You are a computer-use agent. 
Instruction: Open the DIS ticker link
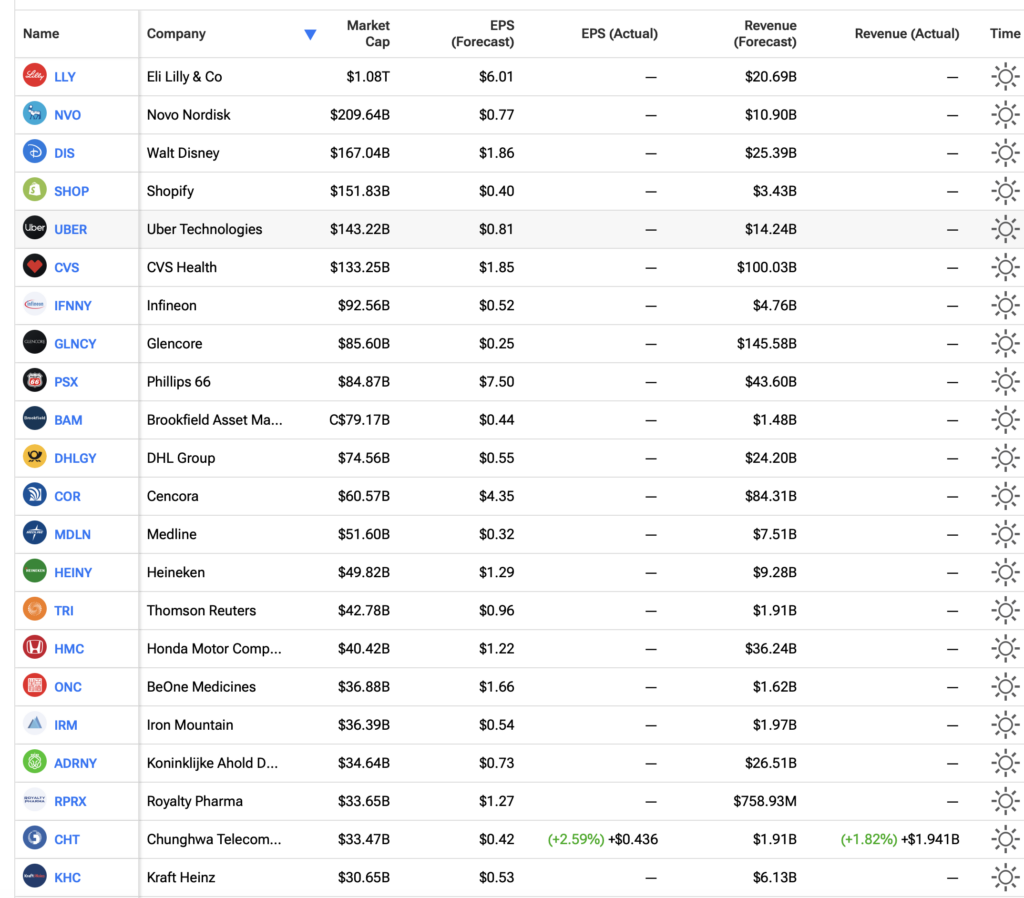point(64,153)
